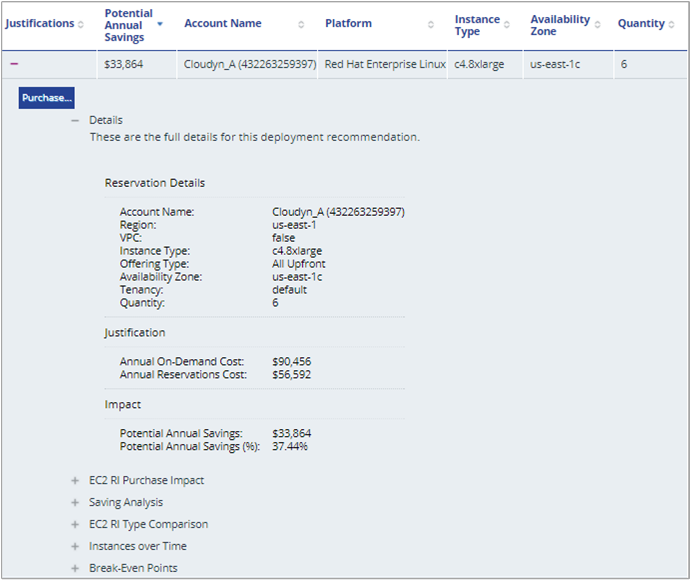Click the Purchase... button
The image size is (691, 580).
(x=46, y=98)
